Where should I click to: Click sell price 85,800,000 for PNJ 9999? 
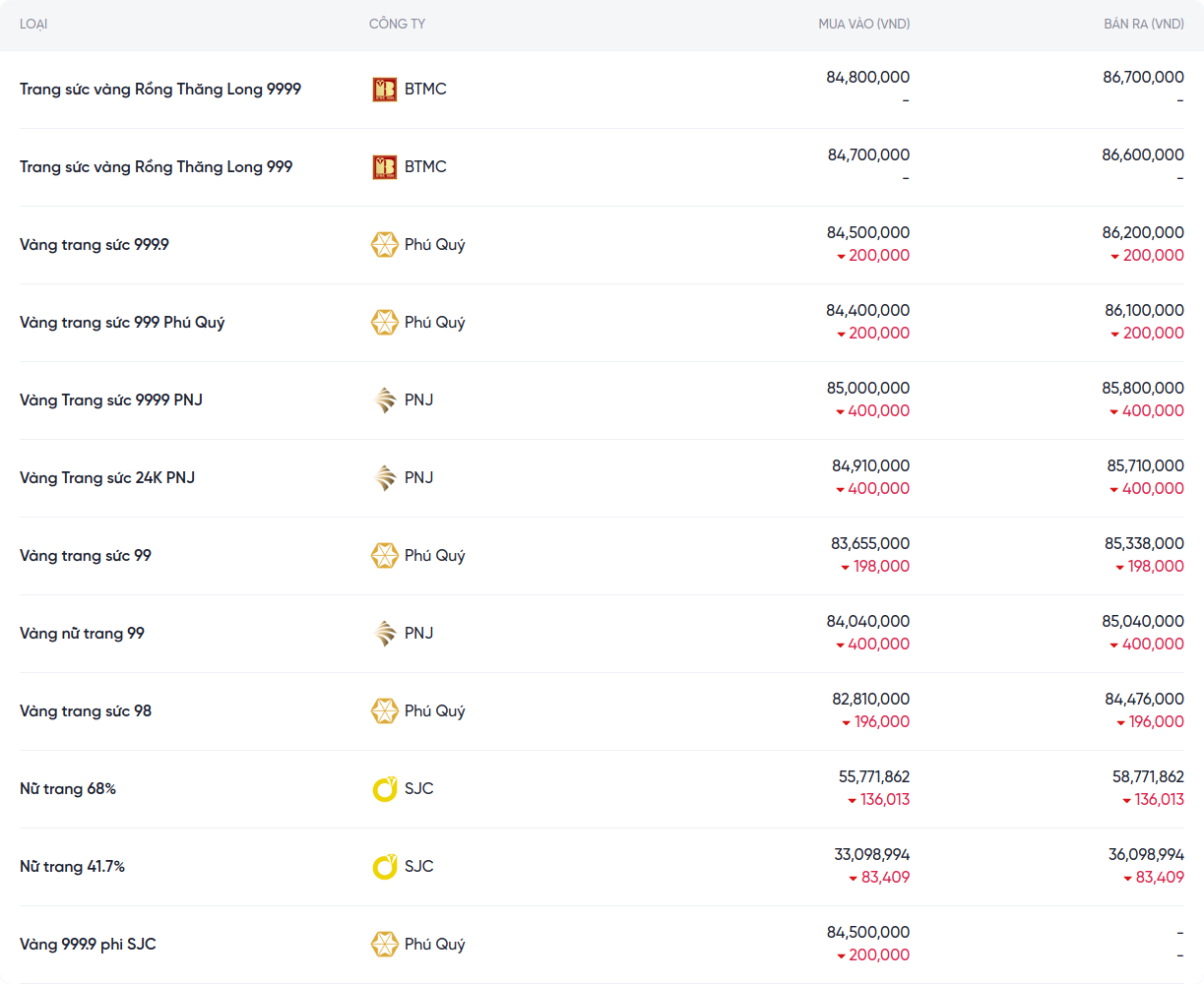[x=1142, y=389]
